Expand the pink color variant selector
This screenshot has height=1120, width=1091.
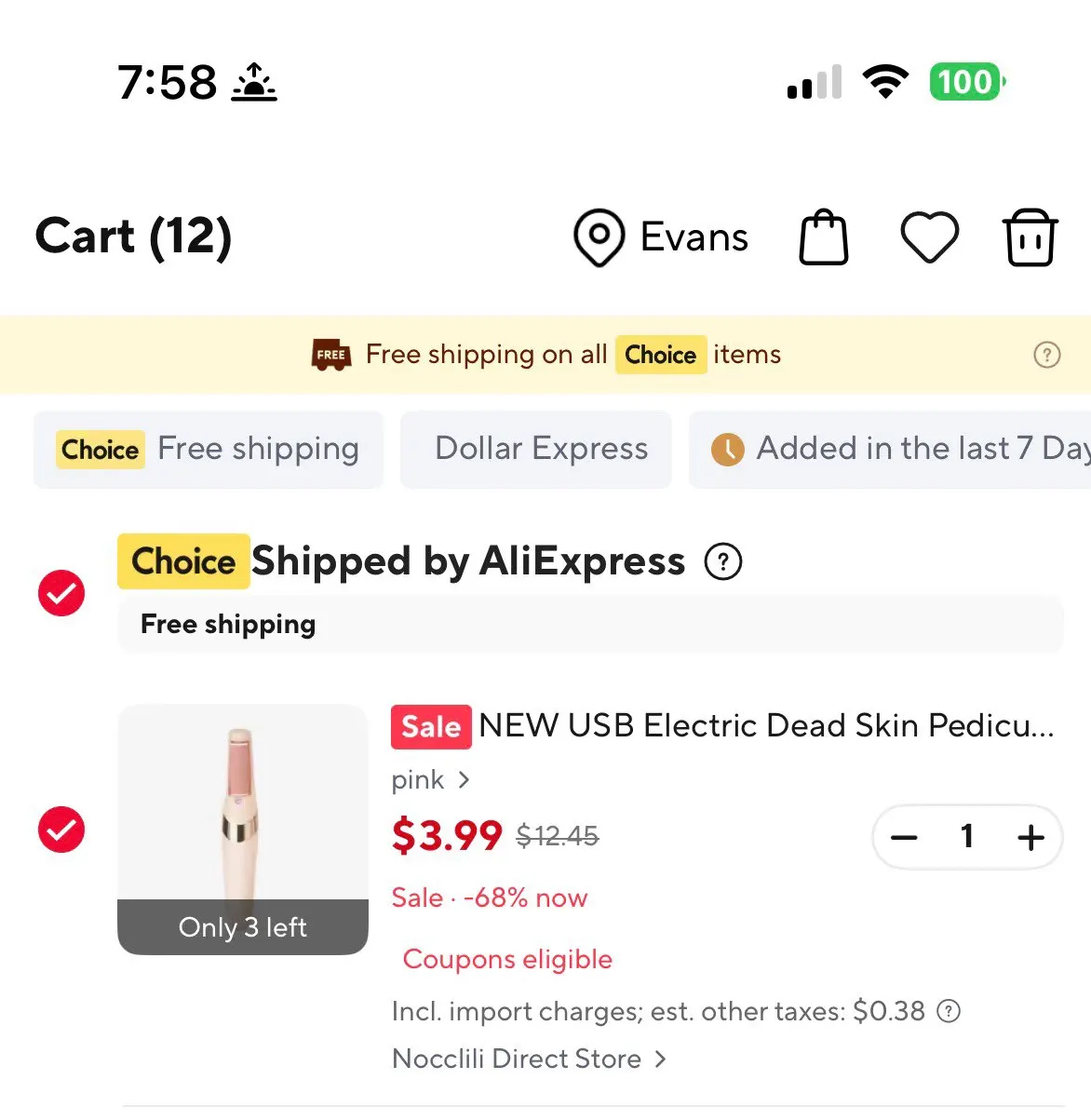430,779
